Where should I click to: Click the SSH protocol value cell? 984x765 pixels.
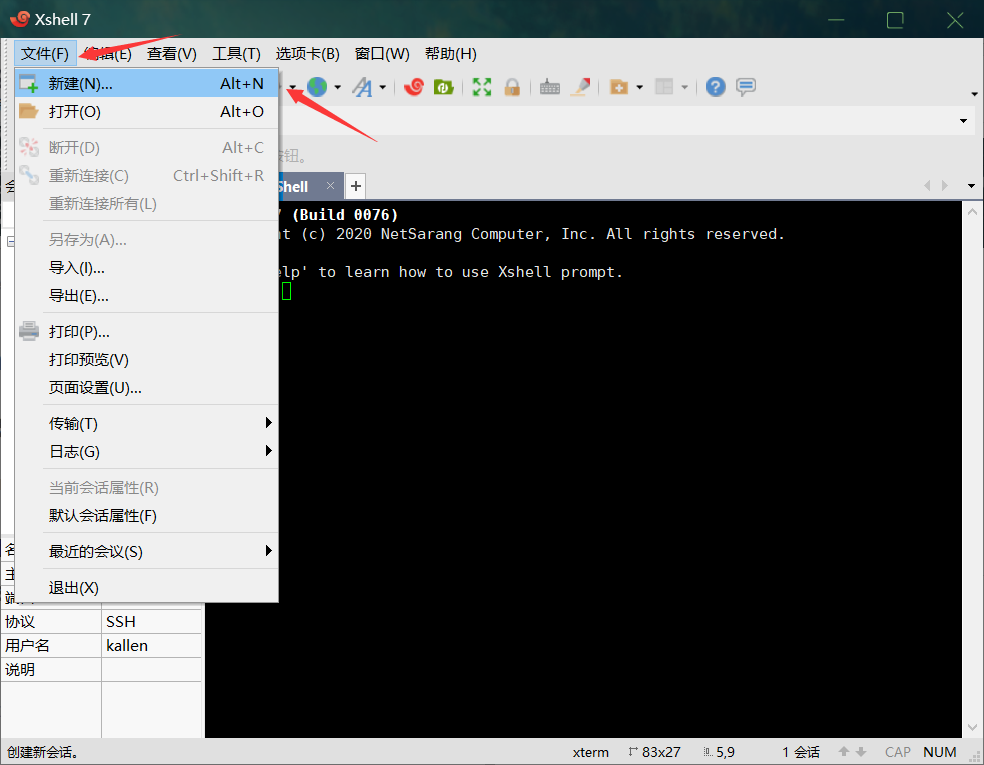click(x=151, y=622)
